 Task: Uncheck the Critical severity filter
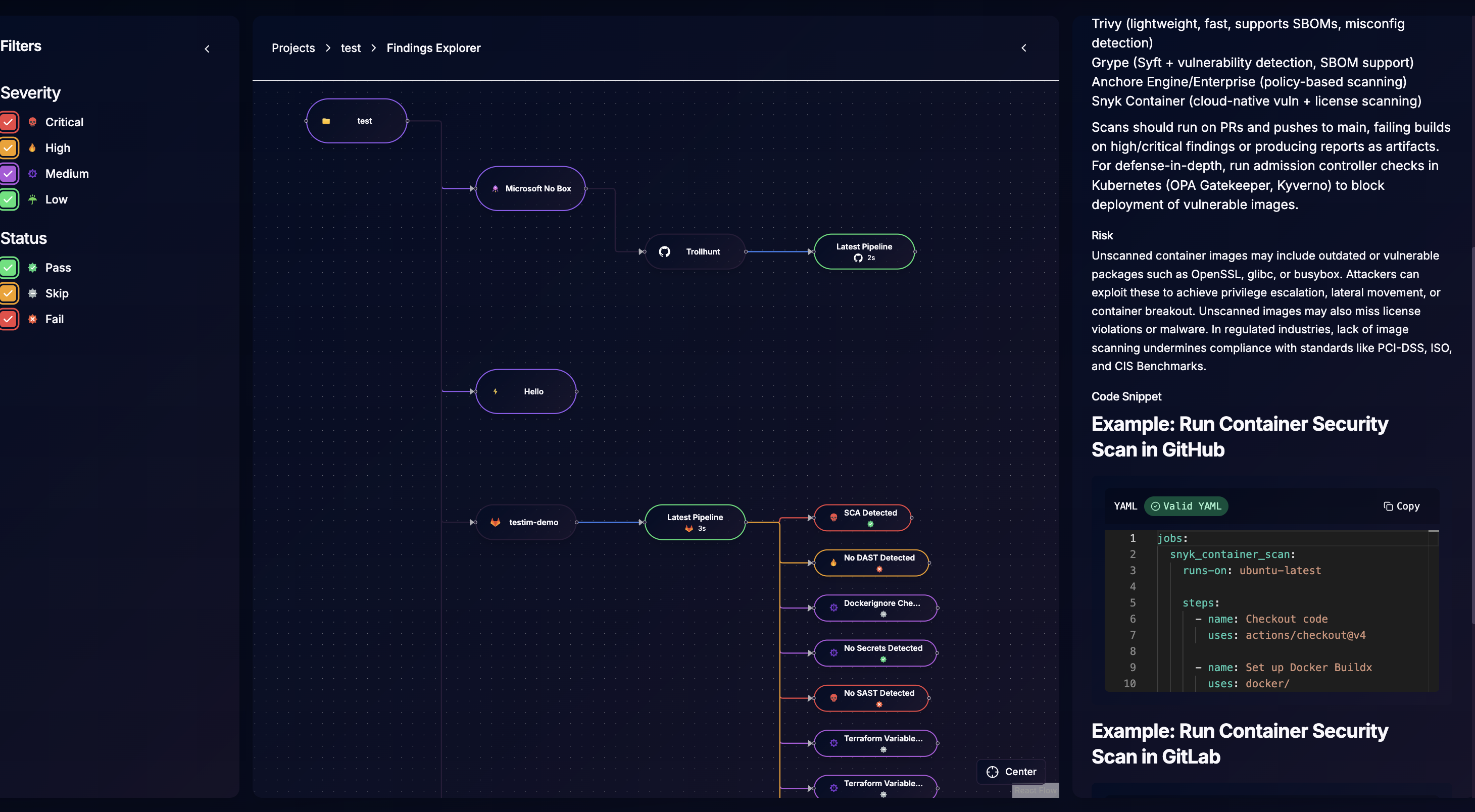9,122
